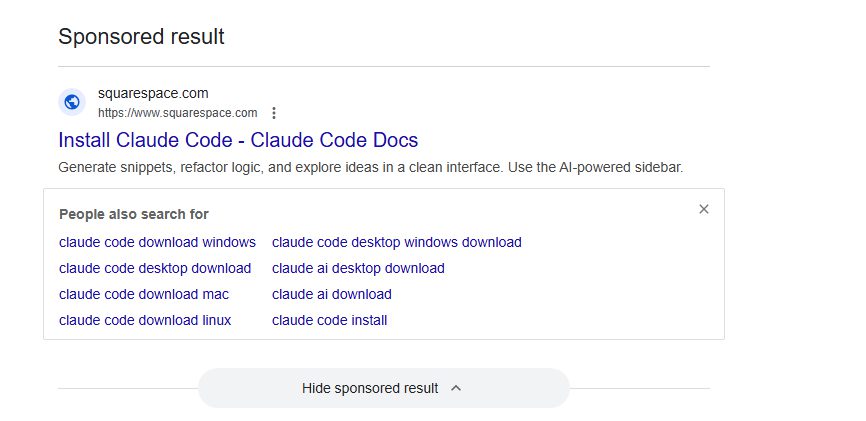Click the chevron on Hide sponsored result
This screenshot has height=421, width=866.
tap(456, 388)
